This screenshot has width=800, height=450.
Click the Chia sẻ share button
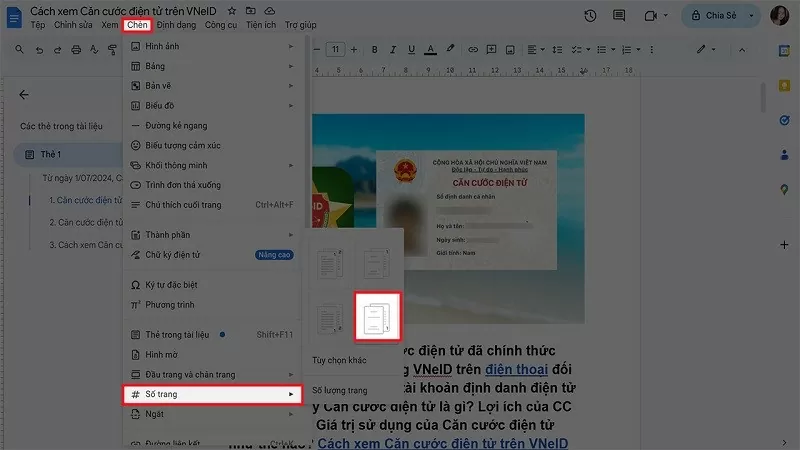(x=714, y=16)
